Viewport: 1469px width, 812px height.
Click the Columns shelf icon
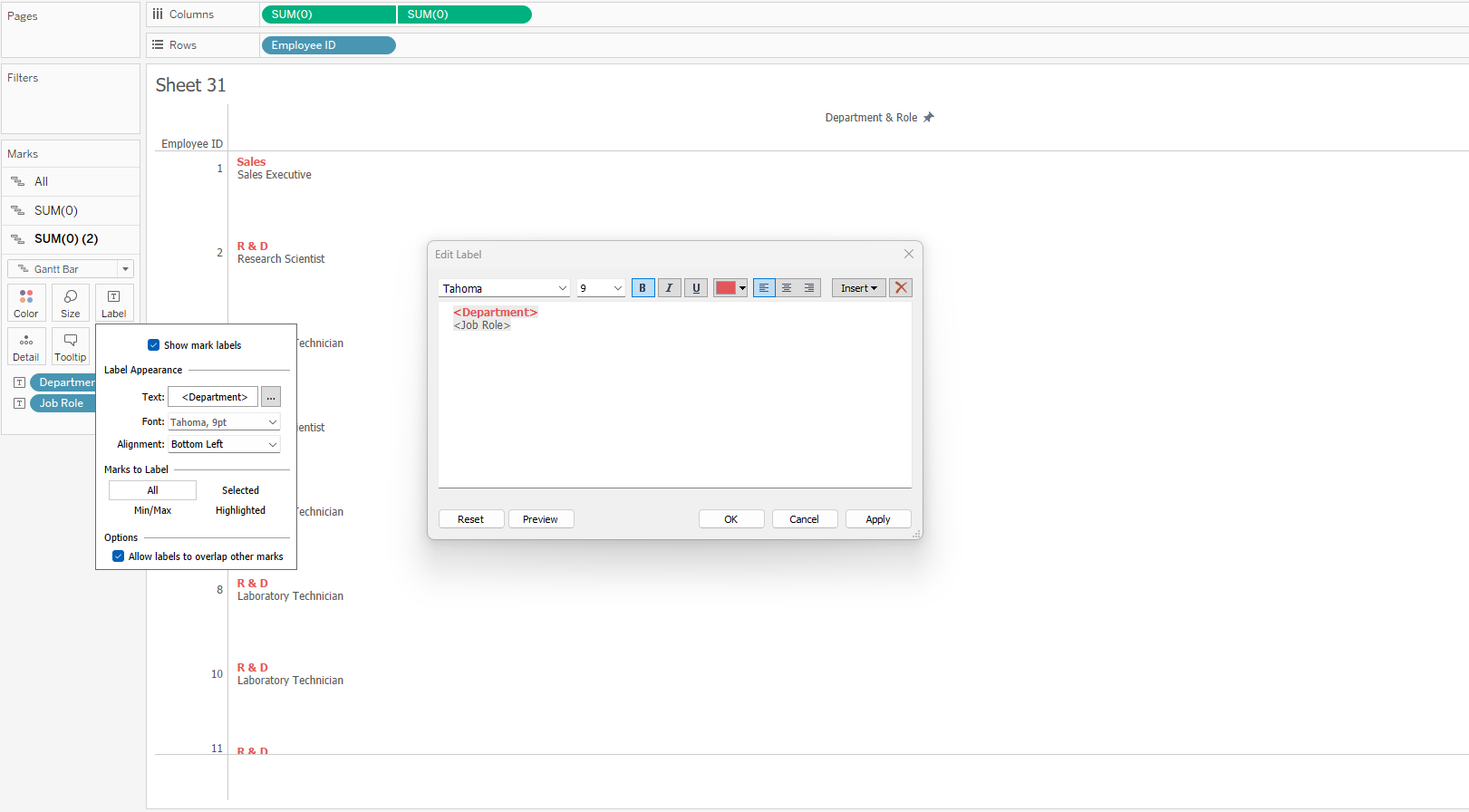point(158,14)
